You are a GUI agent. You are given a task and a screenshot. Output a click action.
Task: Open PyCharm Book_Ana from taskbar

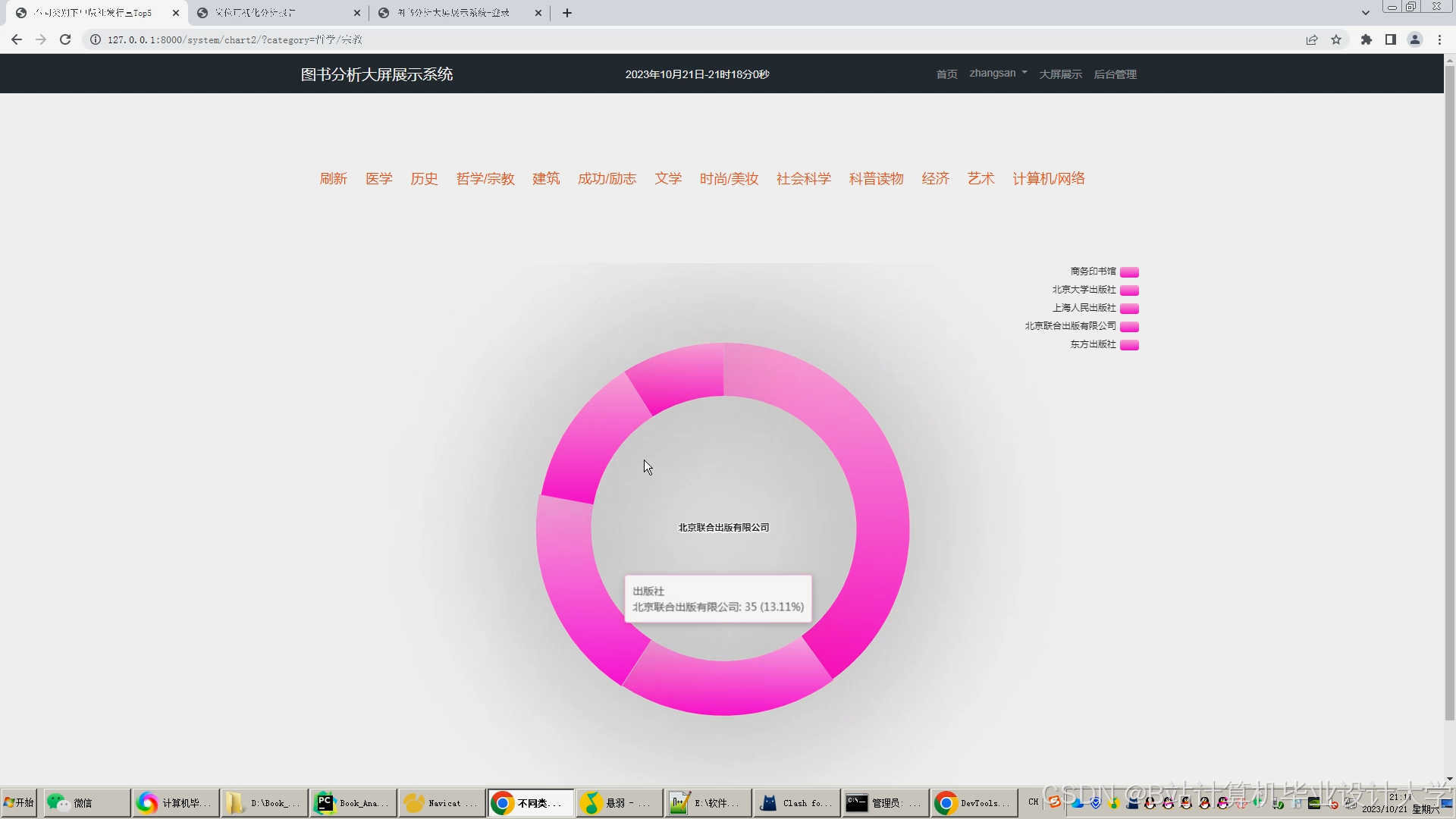point(353,803)
